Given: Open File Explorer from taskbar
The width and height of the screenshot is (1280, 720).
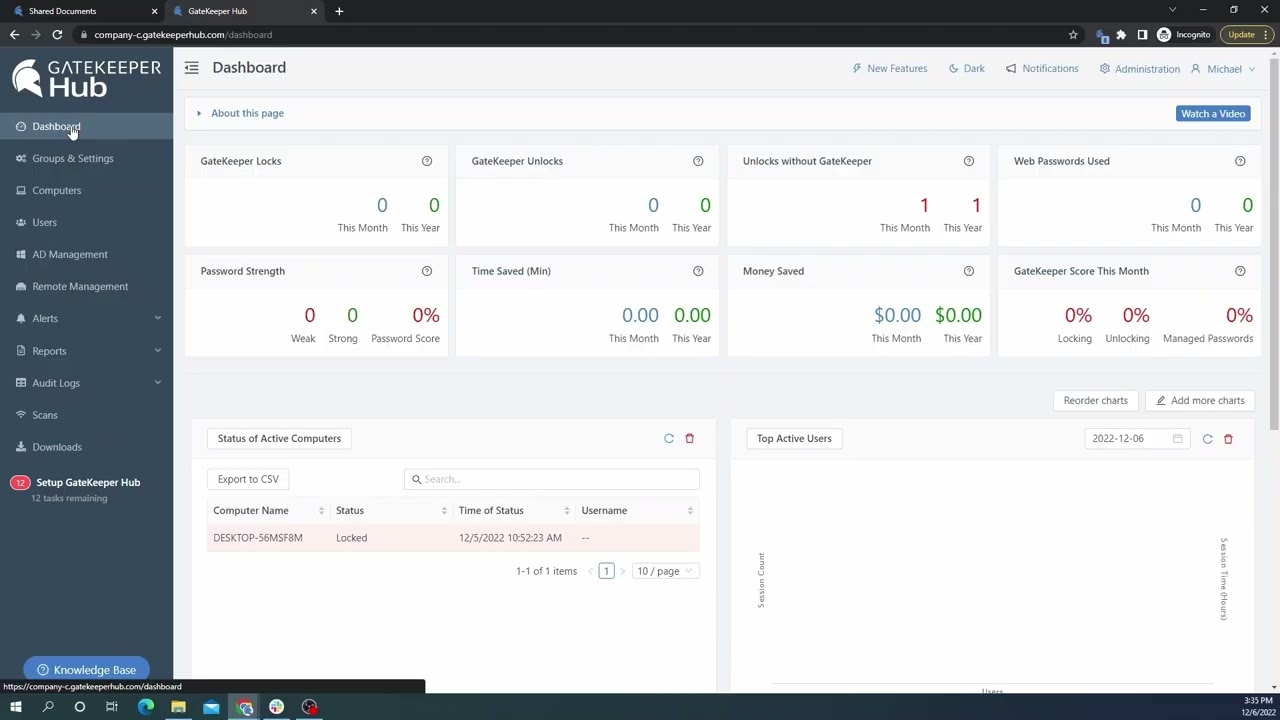Looking at the screenshot, I should click(178, 707).
